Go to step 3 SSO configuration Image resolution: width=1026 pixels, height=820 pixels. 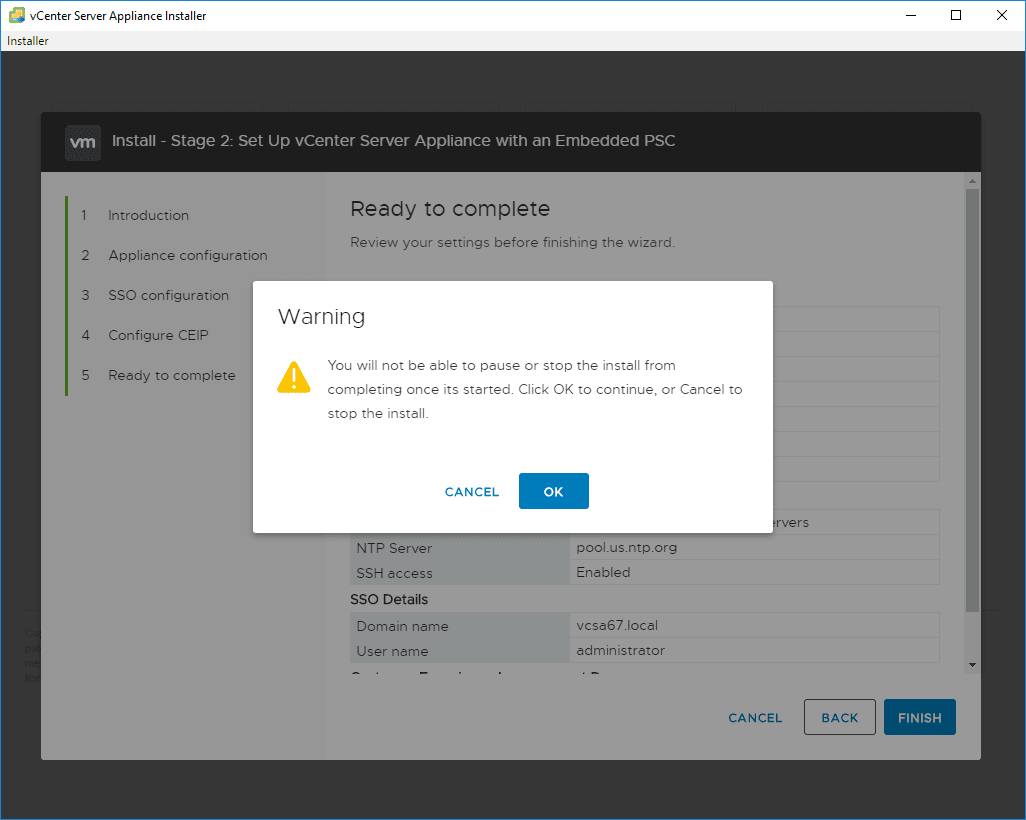(x=169, y=295)
